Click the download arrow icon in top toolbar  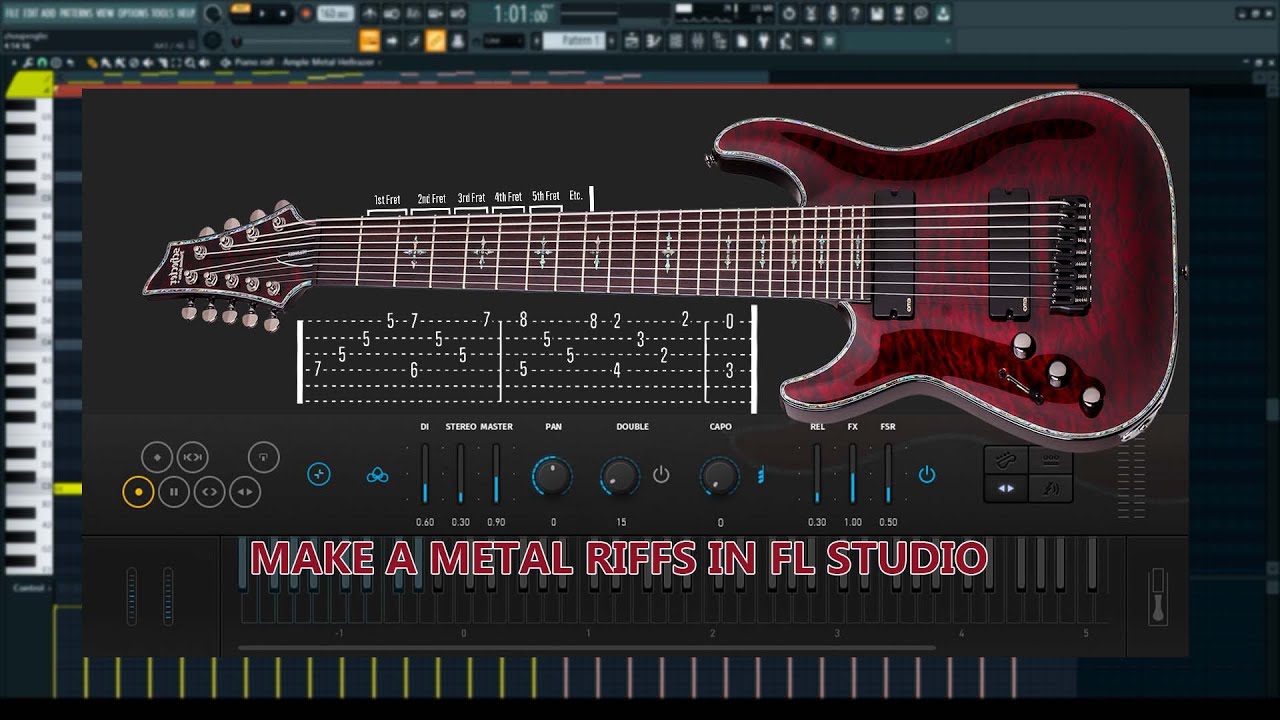[x=943, y=14]
